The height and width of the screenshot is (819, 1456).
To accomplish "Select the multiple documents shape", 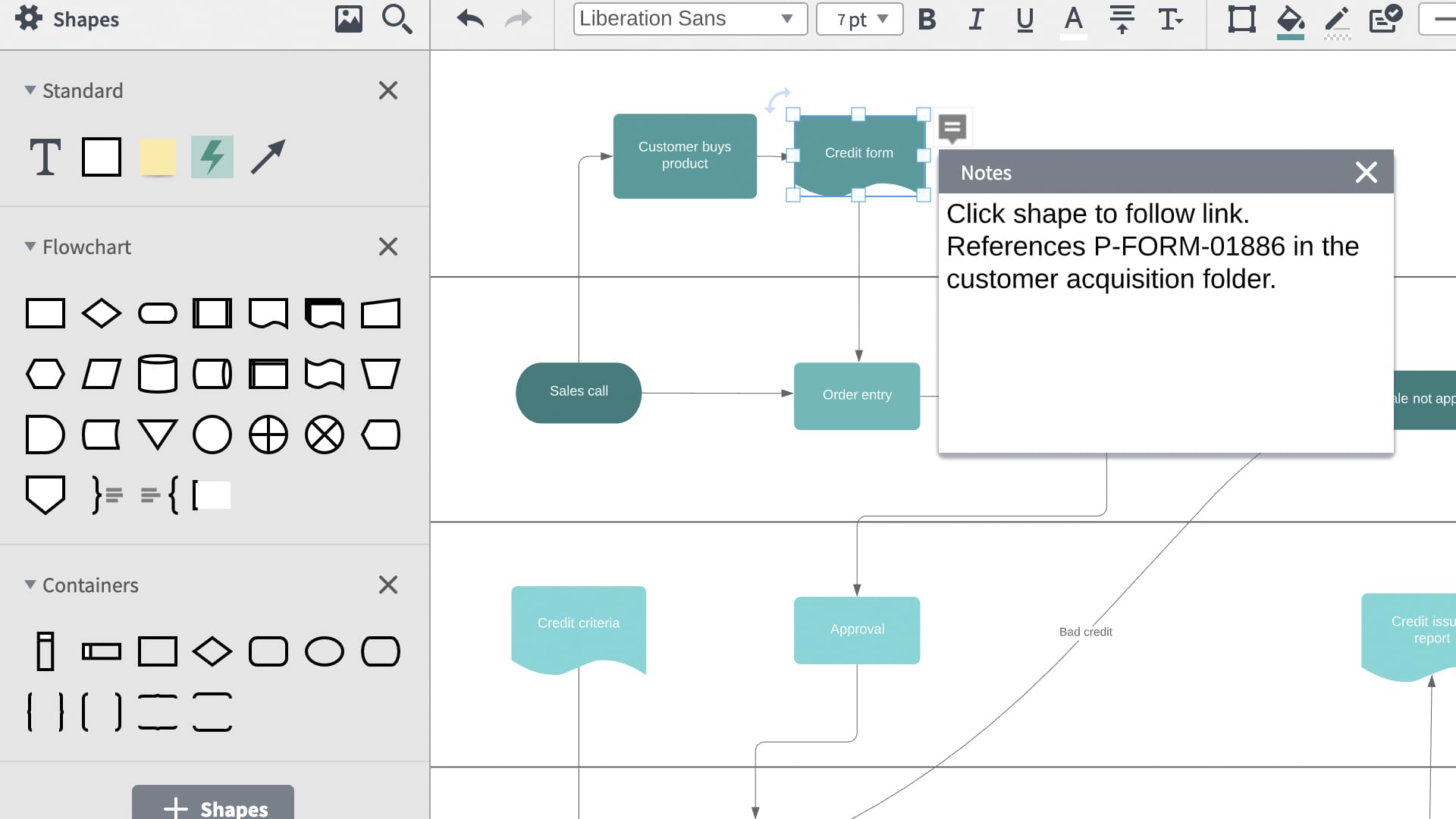I will point(325,313).
